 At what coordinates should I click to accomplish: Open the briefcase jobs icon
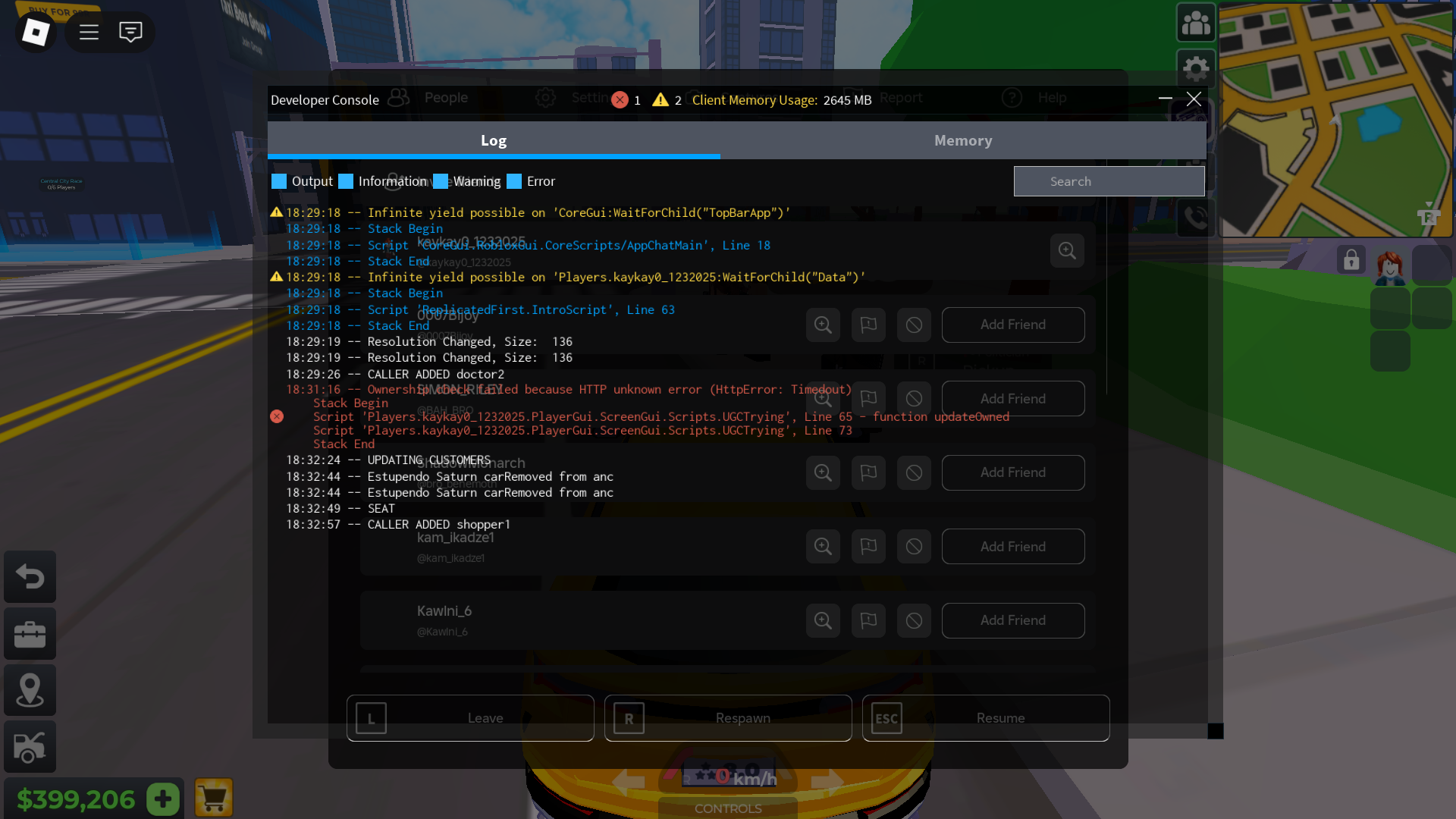click(x=30, y=634)
